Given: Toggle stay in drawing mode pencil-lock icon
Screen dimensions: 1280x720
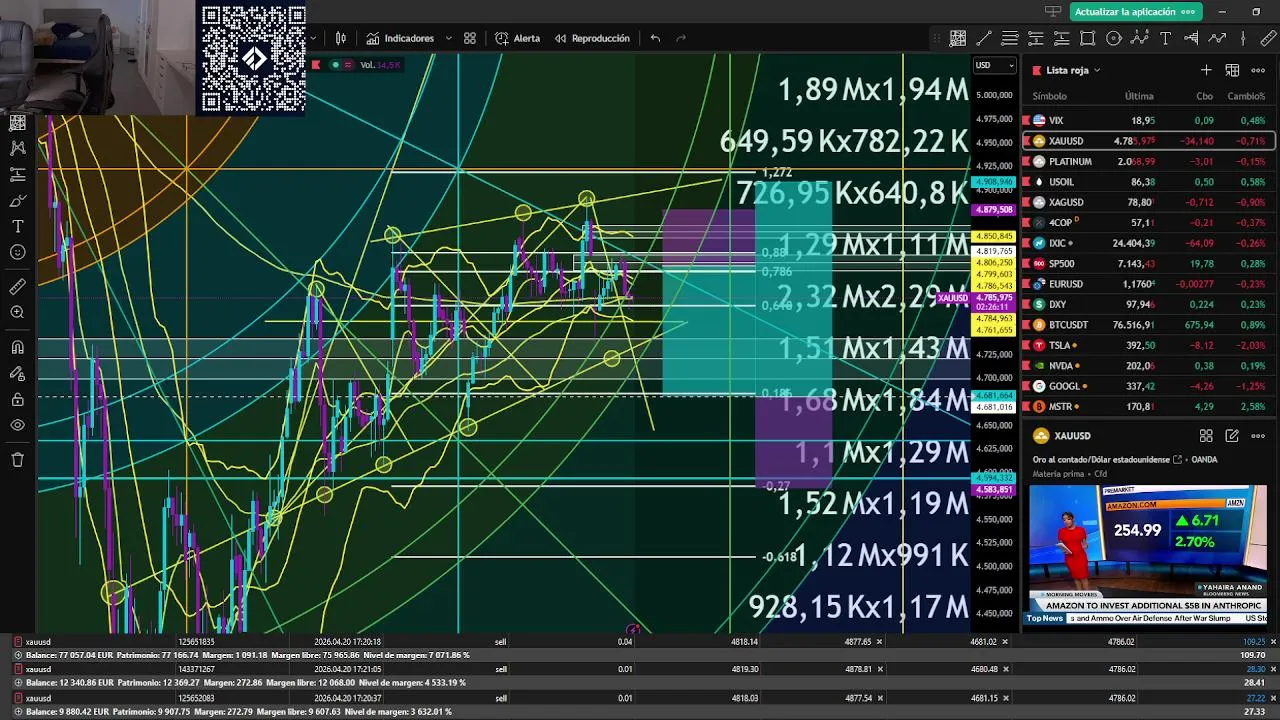Looking at the screenshot, I should [x=17, y=373].
